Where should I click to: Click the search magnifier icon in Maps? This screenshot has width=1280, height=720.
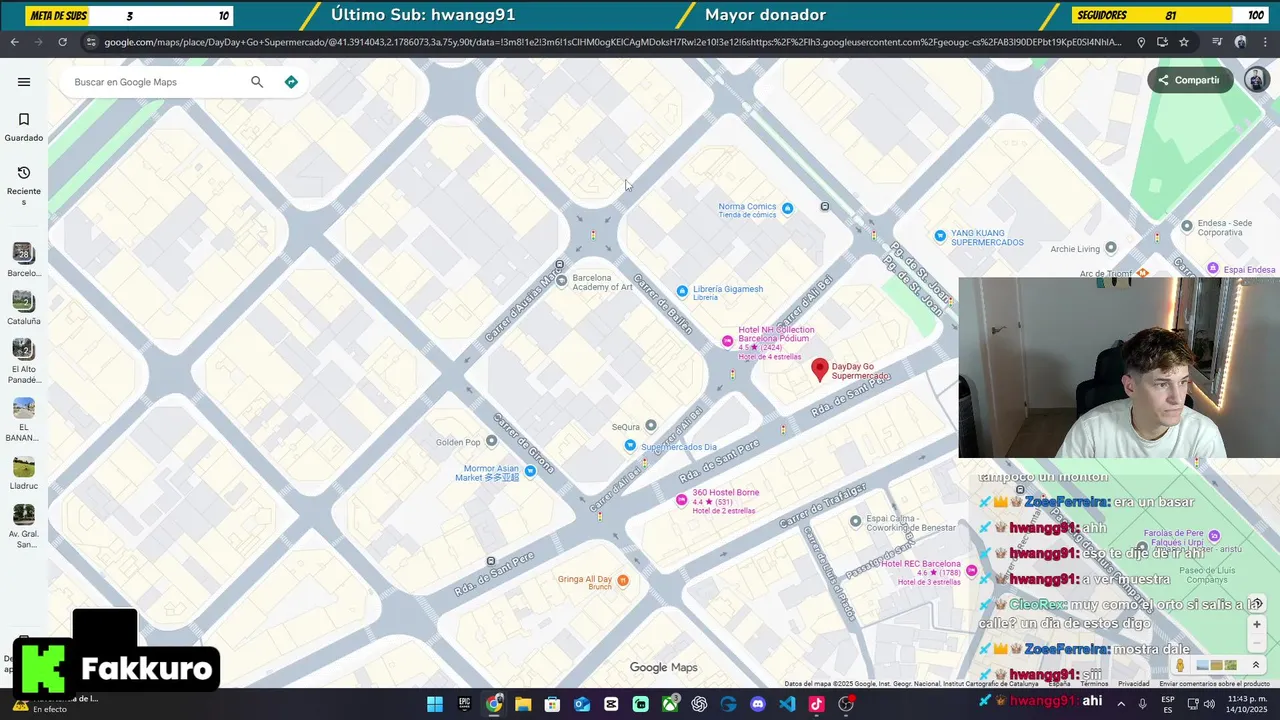point(257,82)
